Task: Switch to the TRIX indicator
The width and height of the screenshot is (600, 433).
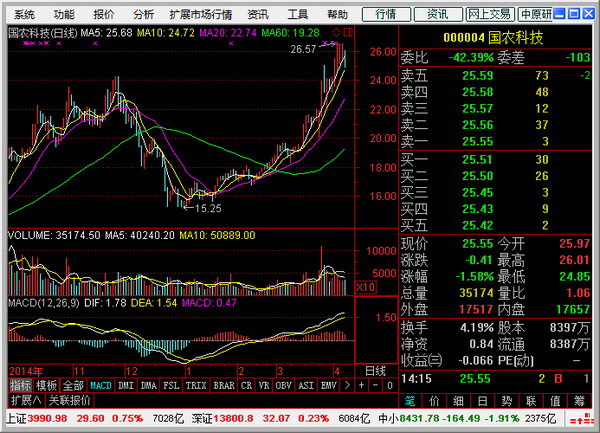Action: pos(198,385)
